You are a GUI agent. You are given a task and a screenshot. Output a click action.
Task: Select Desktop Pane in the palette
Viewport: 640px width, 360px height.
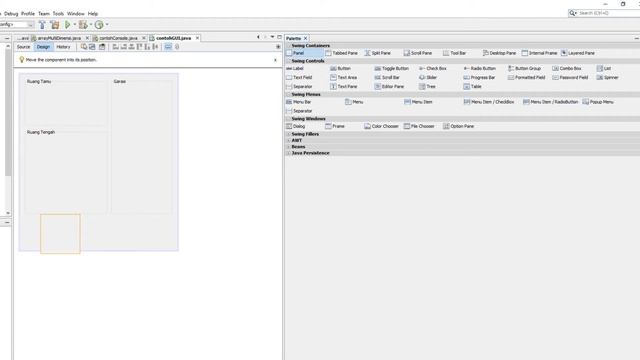[x=499, y=53]
